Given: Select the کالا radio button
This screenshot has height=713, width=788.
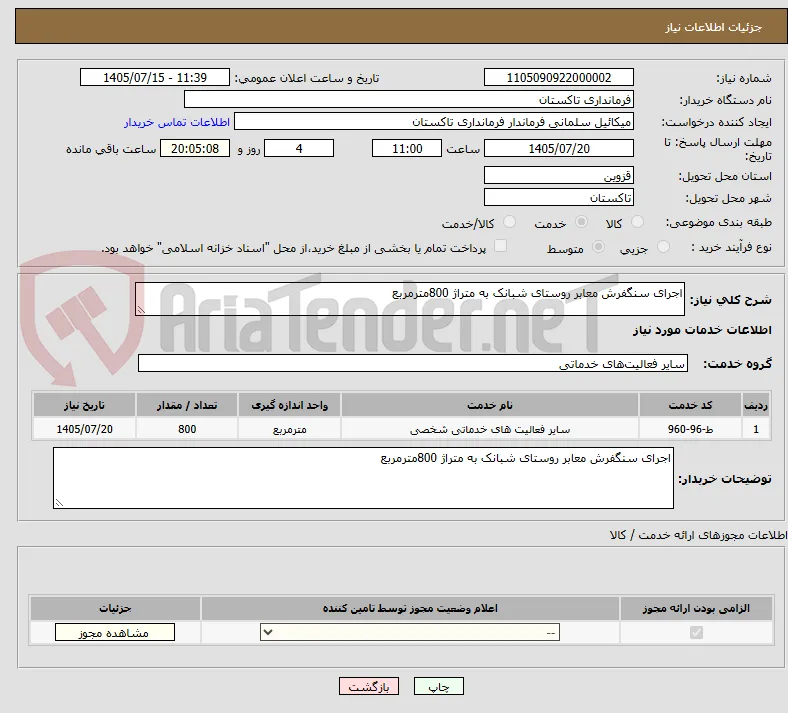Looking at the screenshot, I should (637, 222).
